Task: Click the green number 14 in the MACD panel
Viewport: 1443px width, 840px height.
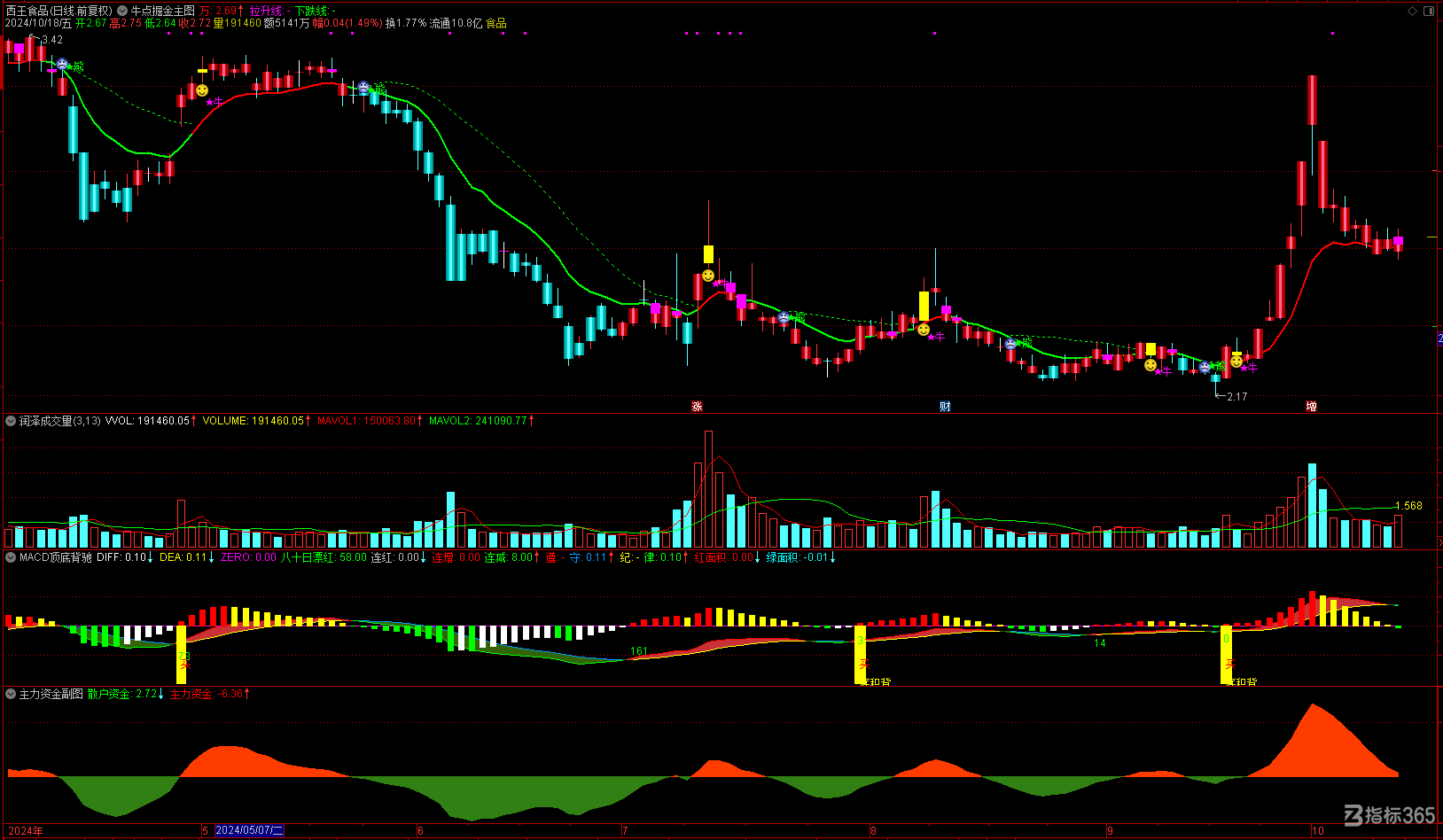Action: 1099,643
